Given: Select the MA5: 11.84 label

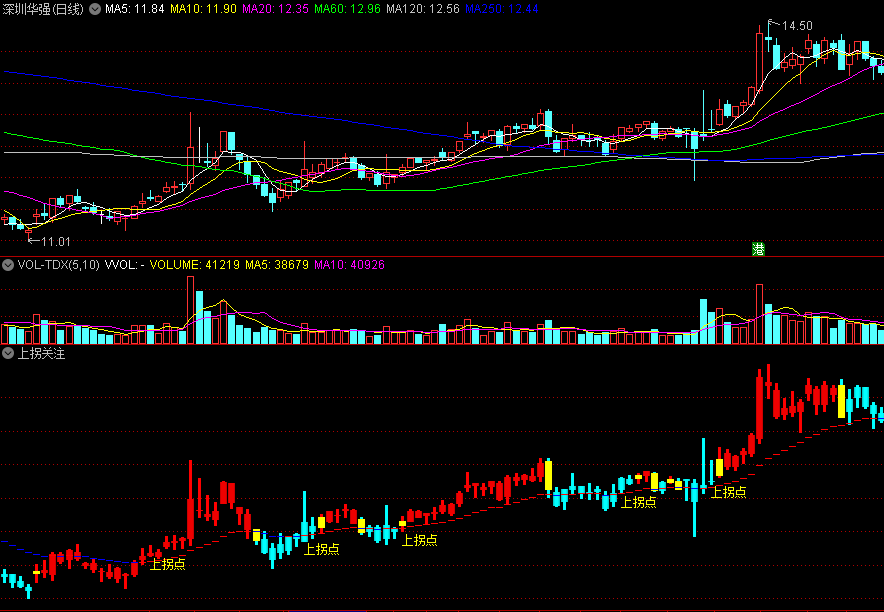Looking at the screenshot, I should [x=135, y=9].
